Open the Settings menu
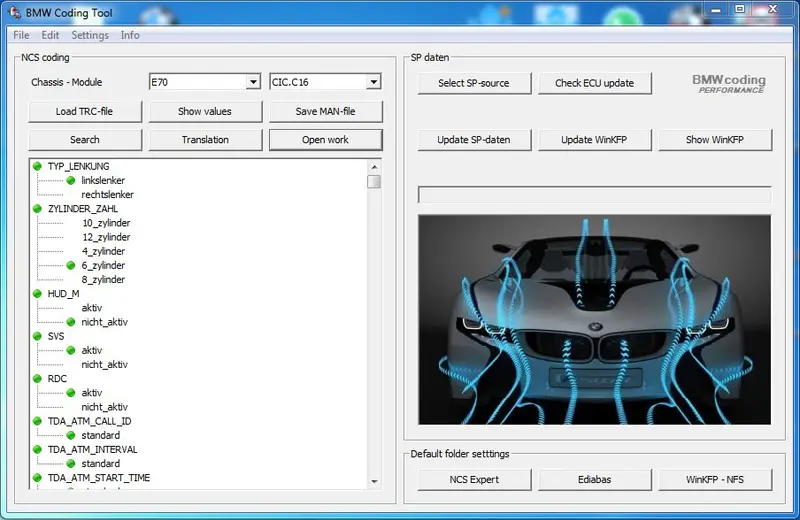 [90, 35]
